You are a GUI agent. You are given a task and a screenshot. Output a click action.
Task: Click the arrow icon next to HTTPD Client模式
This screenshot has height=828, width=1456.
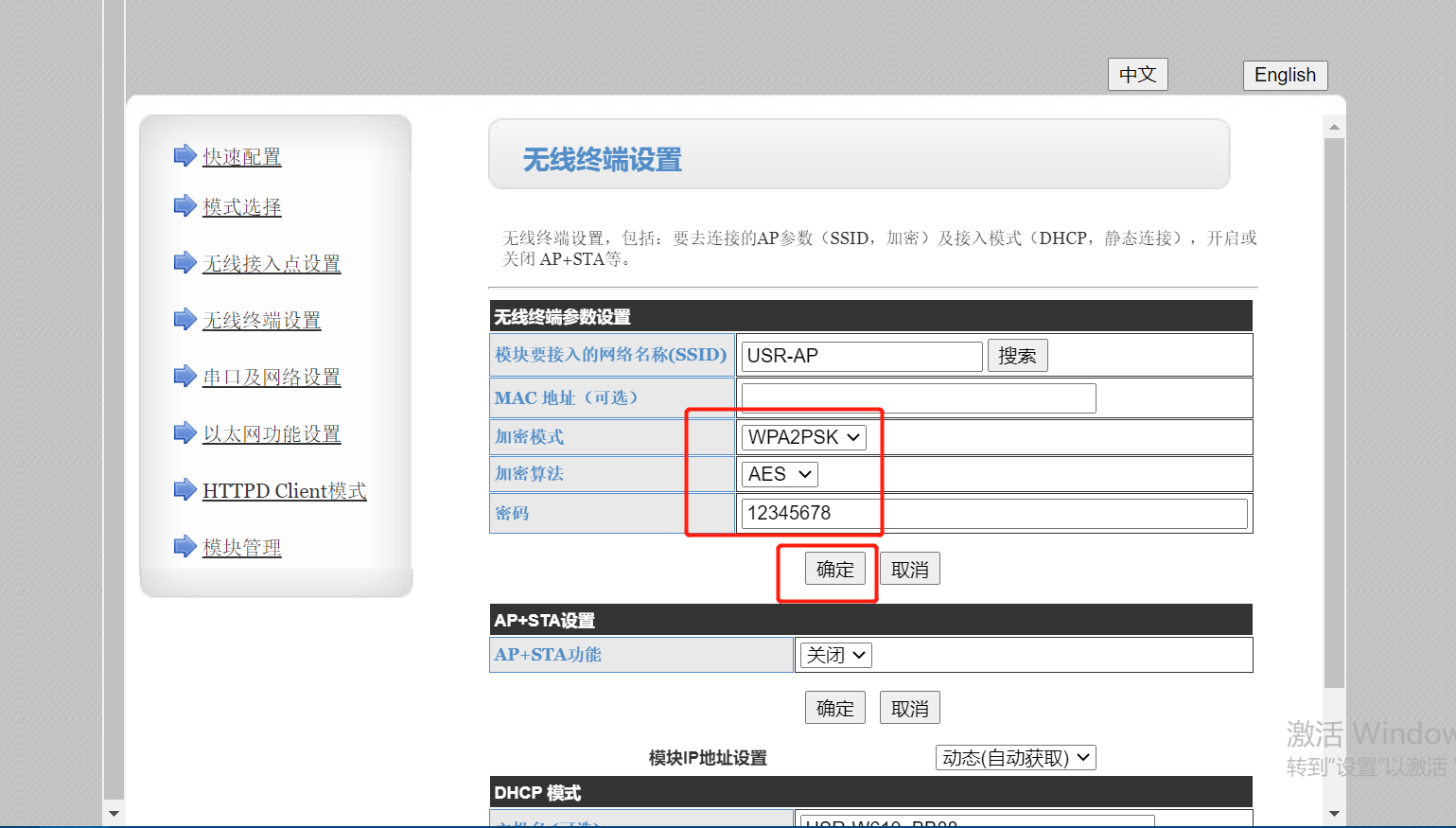pos(184,489)
